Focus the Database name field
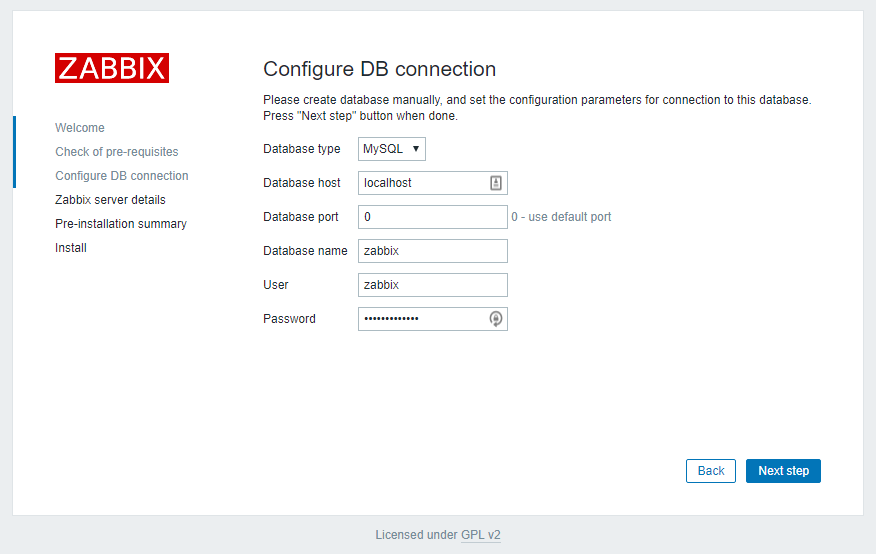876x554 pixels. [433, 251]
